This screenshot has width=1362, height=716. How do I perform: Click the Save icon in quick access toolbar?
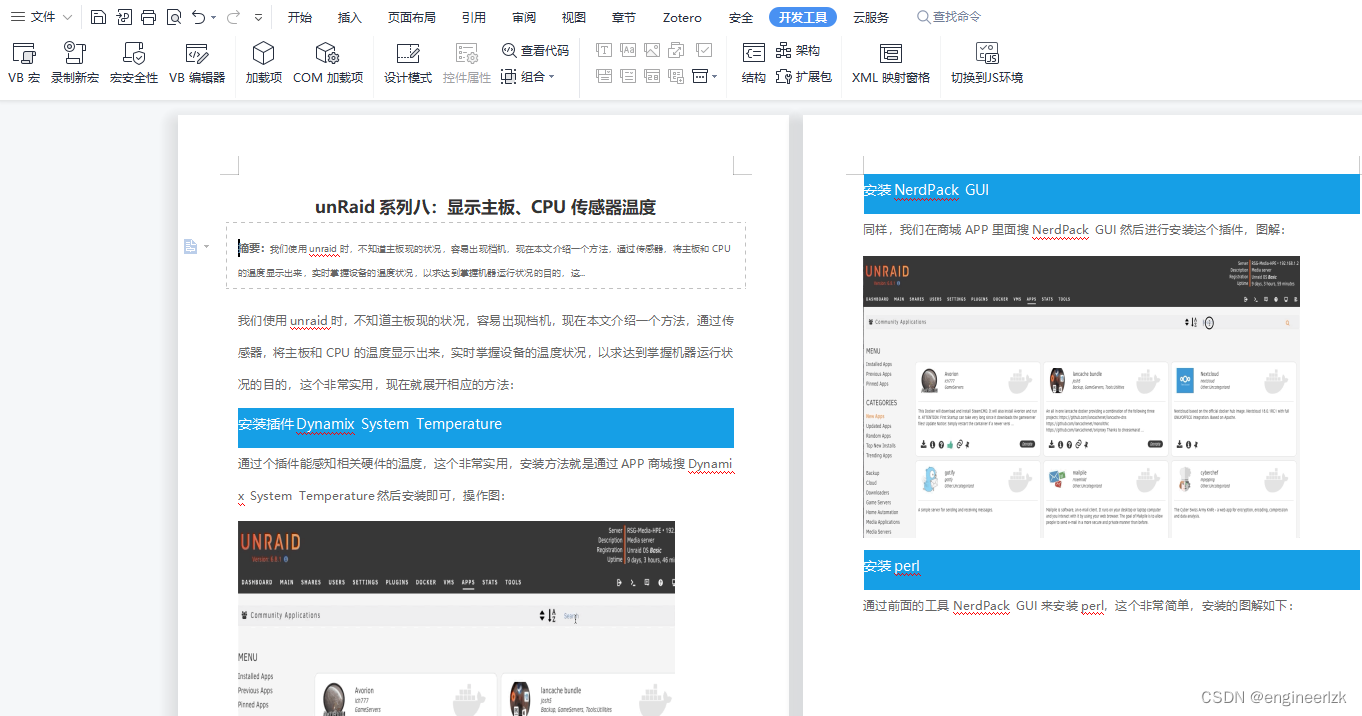coord(98,17)
